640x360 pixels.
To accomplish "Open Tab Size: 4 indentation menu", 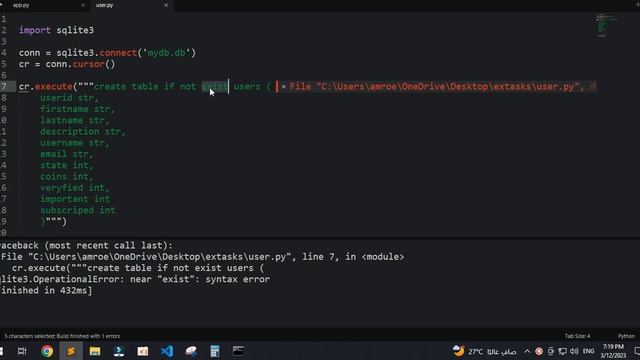I will [x=577, y=336].
